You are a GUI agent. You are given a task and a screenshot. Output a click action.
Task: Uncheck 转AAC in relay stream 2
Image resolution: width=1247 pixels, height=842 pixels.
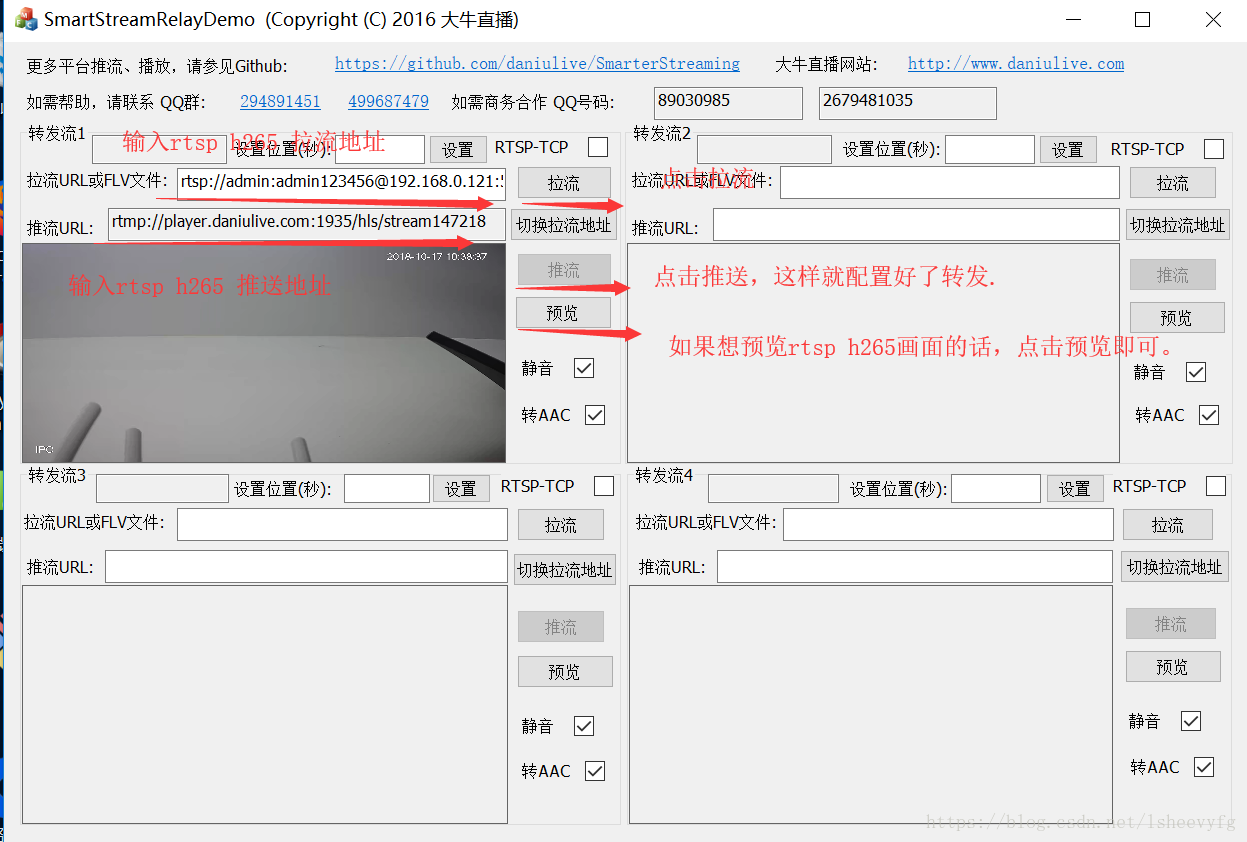click(x=1209, y=415)
